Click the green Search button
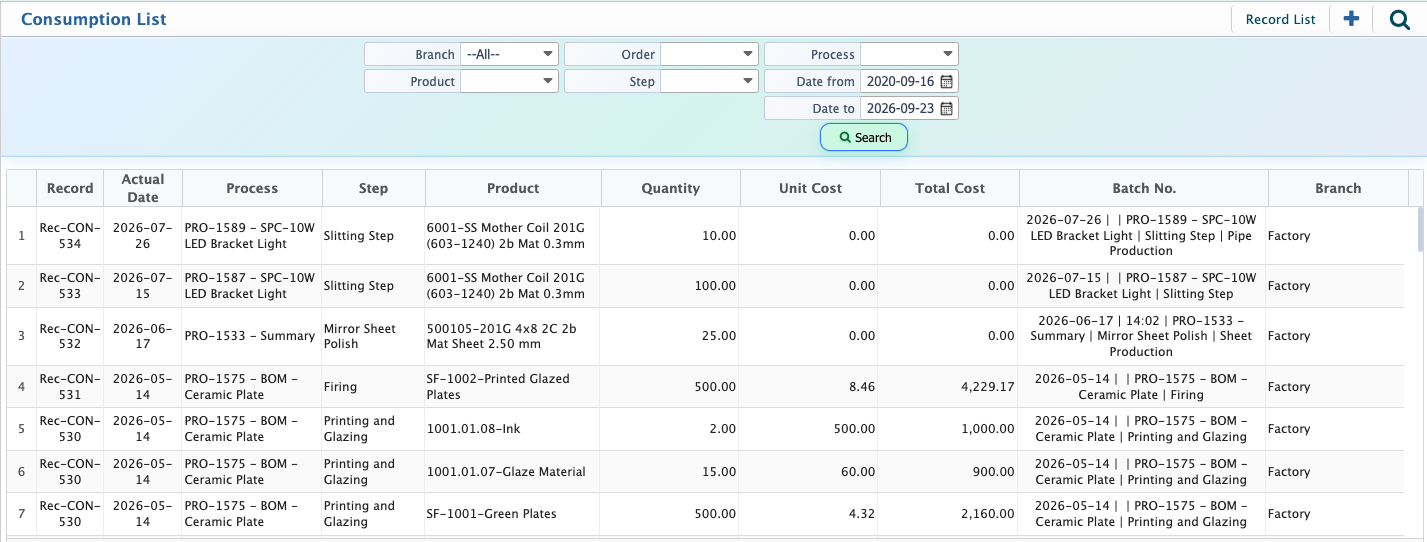Image resolution: width=1427 pixels, height=542 pixels. 864,137
